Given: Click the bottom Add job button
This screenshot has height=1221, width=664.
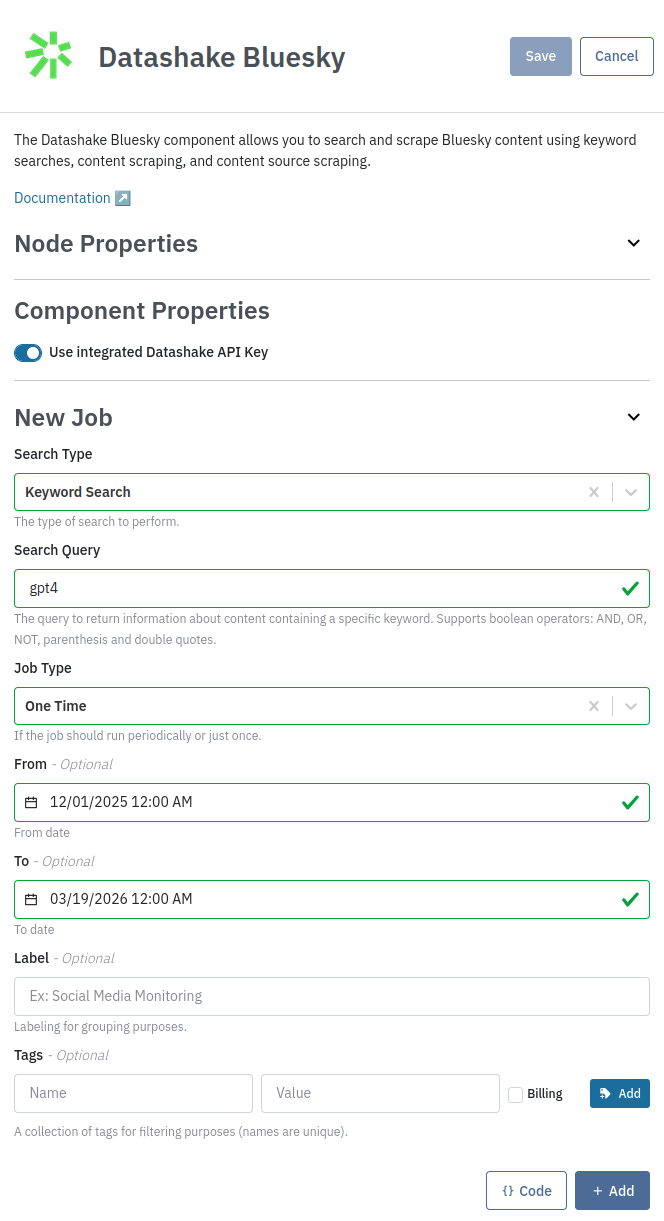Looking at the screenshot, I should point(612,1191).
